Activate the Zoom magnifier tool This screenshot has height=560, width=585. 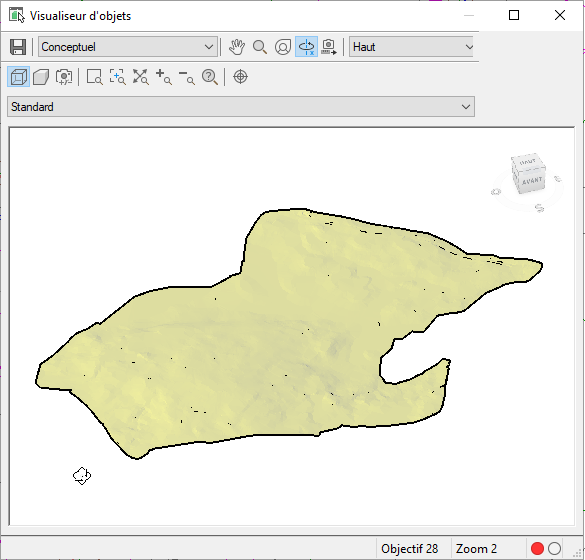click(260, 47)
